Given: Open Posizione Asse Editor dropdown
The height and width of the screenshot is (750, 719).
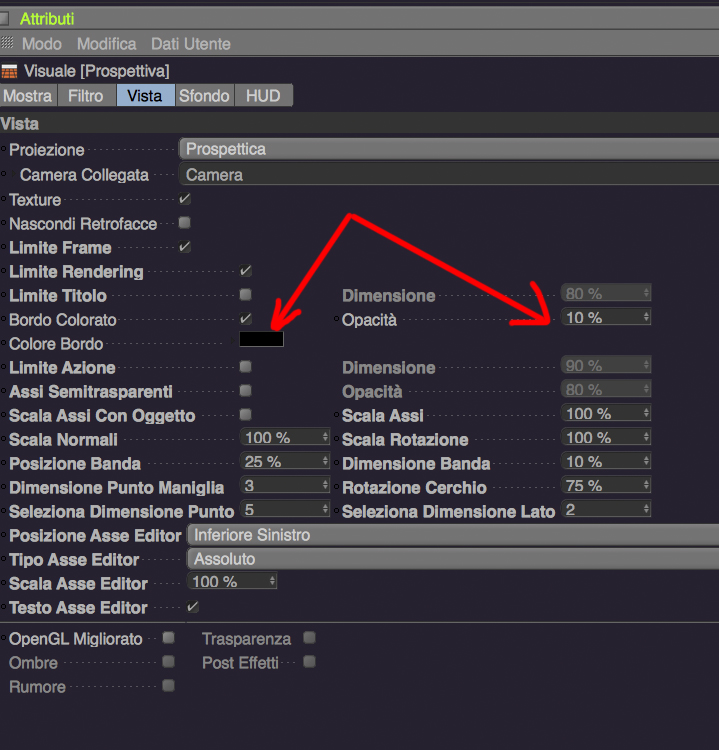Looking at the screenshot, I should (453, 535).
